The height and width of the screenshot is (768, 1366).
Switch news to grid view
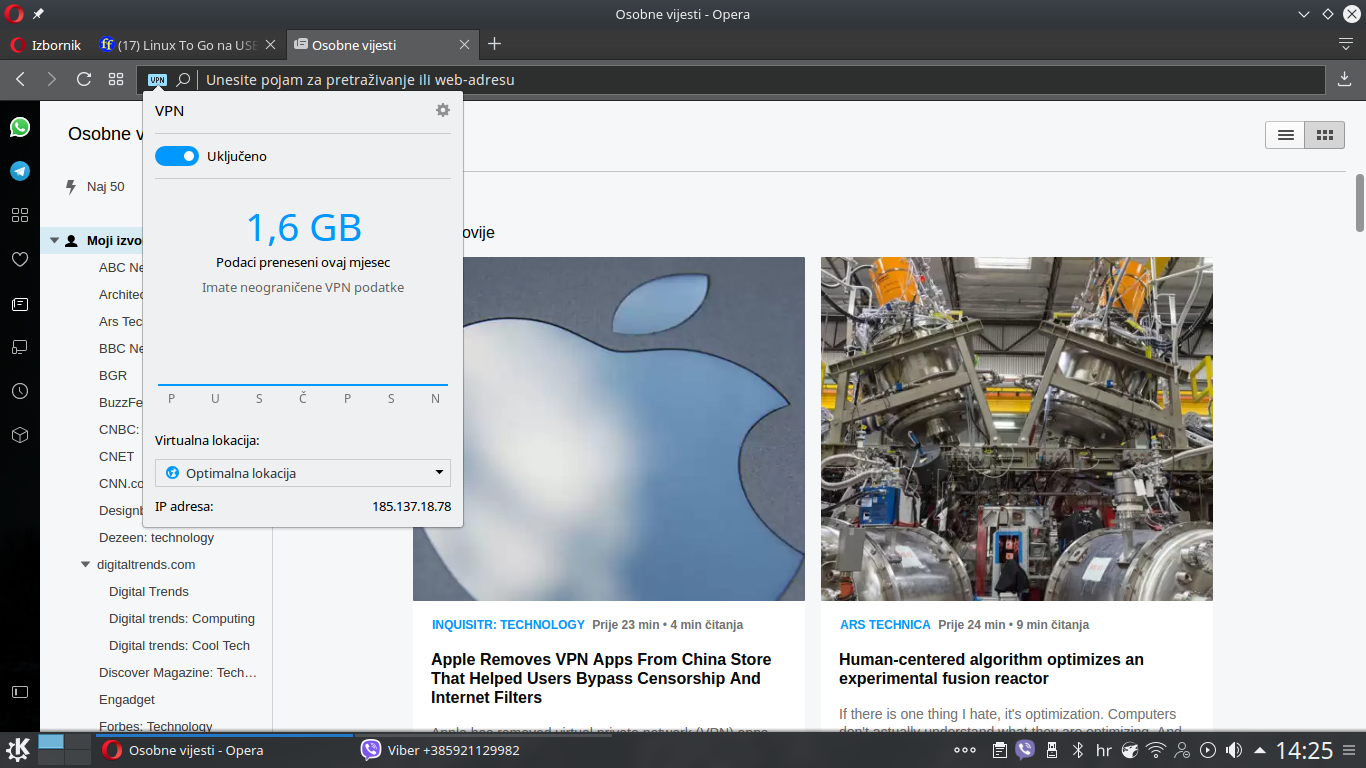pos(1324,135)
